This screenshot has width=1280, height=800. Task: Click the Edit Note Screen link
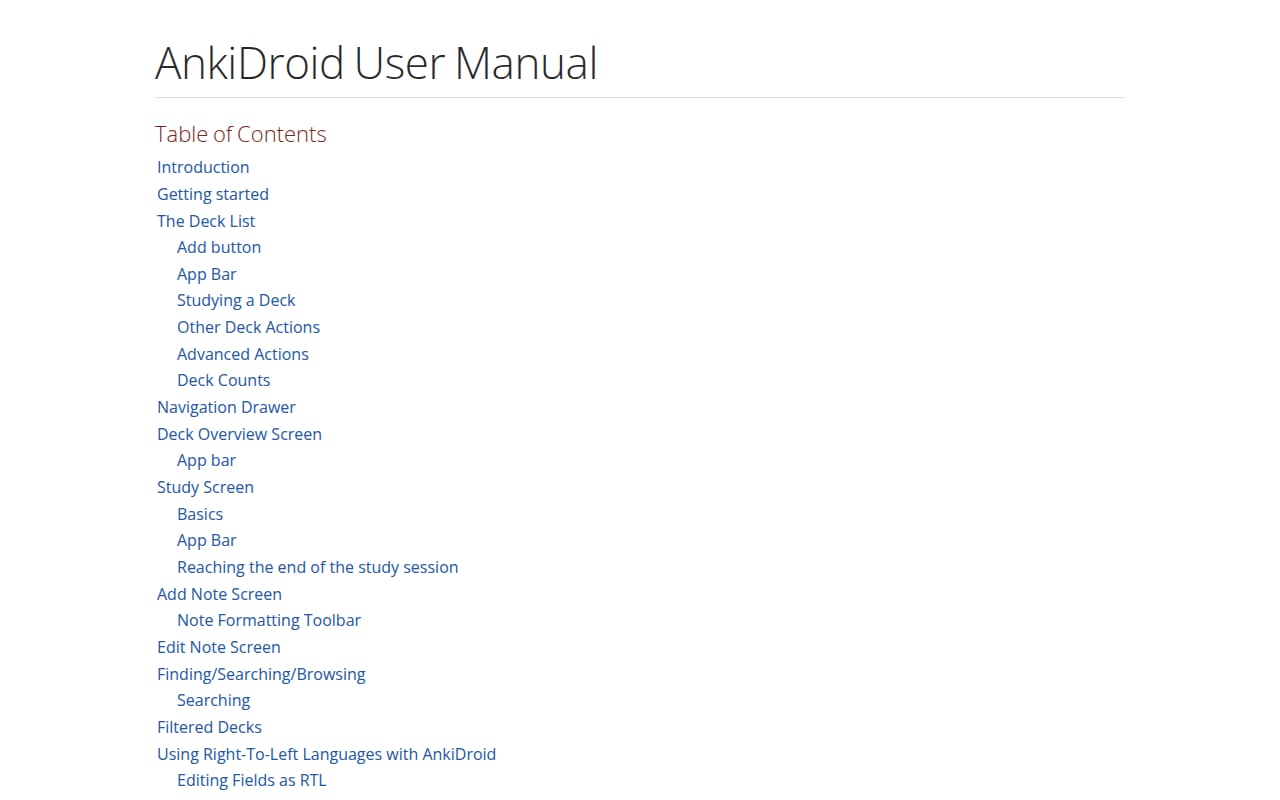pos(218,647)
